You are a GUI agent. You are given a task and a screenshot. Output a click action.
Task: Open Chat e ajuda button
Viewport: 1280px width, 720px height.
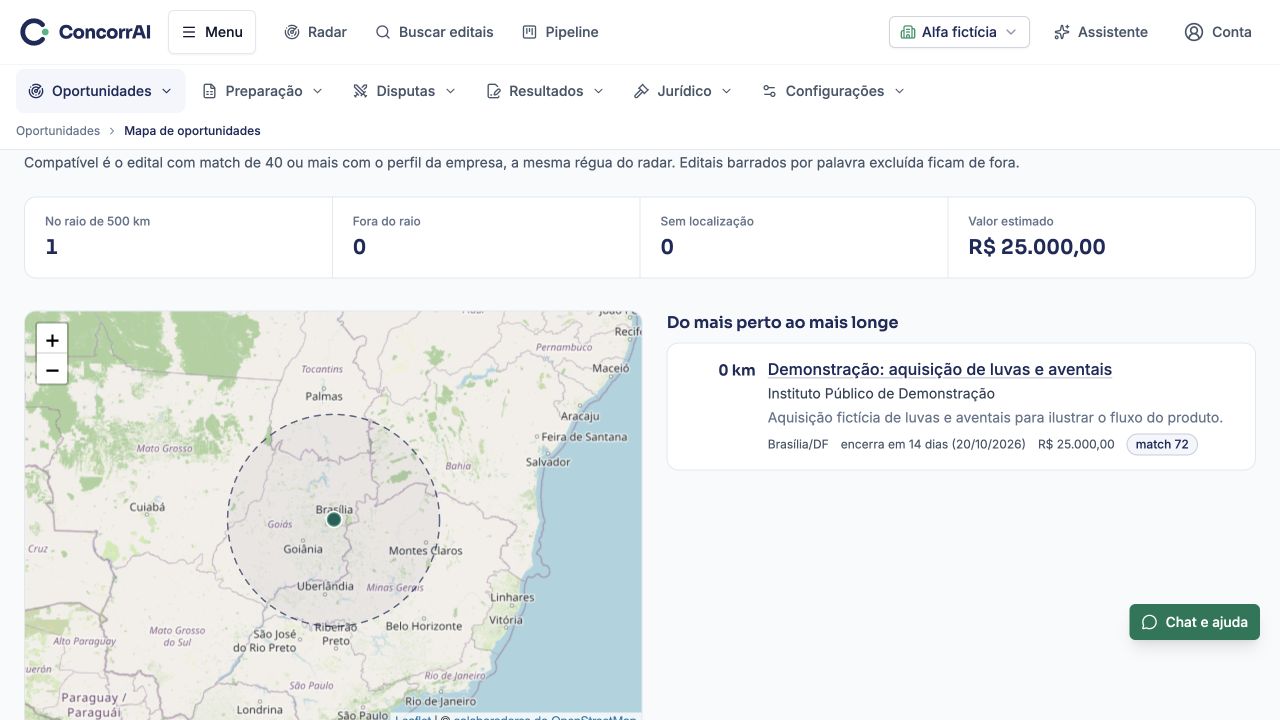(1195, 622)
